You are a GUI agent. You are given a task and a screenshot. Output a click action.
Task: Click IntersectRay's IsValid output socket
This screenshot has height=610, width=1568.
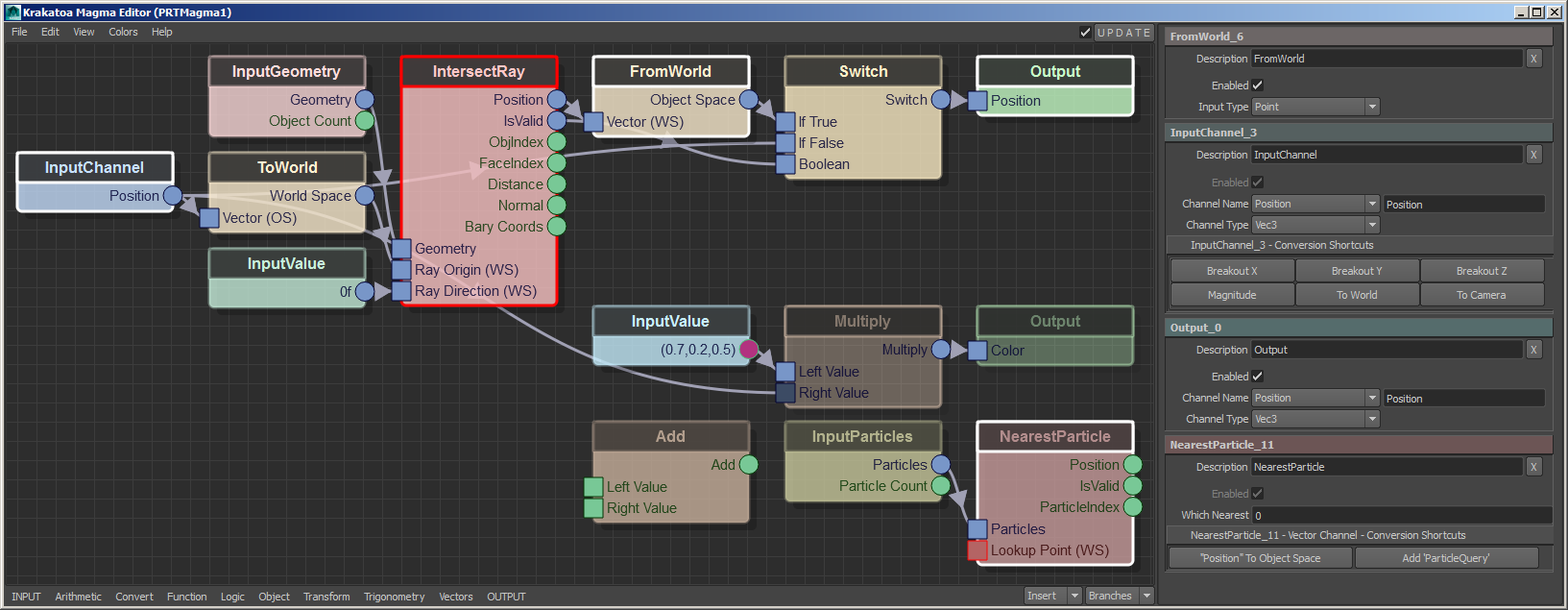pos(557,121)
